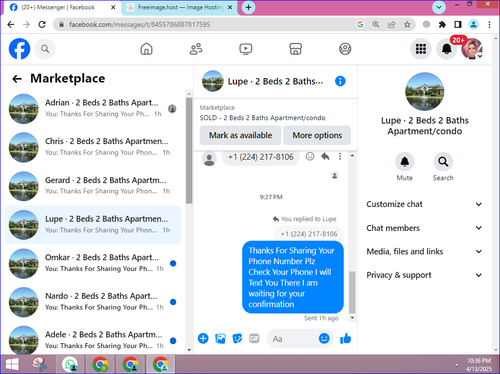Expand Privacy & support section

point(424,275)
